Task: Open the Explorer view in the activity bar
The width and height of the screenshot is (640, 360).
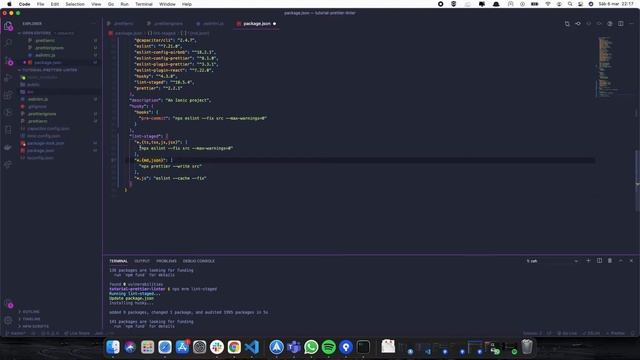Action: (x=8, y=27)
